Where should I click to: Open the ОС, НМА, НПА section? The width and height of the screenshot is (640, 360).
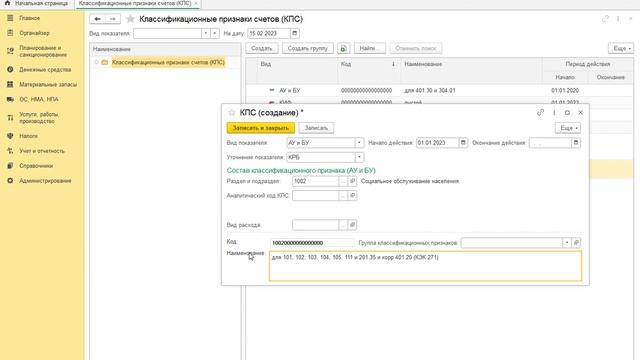[38, 99]
